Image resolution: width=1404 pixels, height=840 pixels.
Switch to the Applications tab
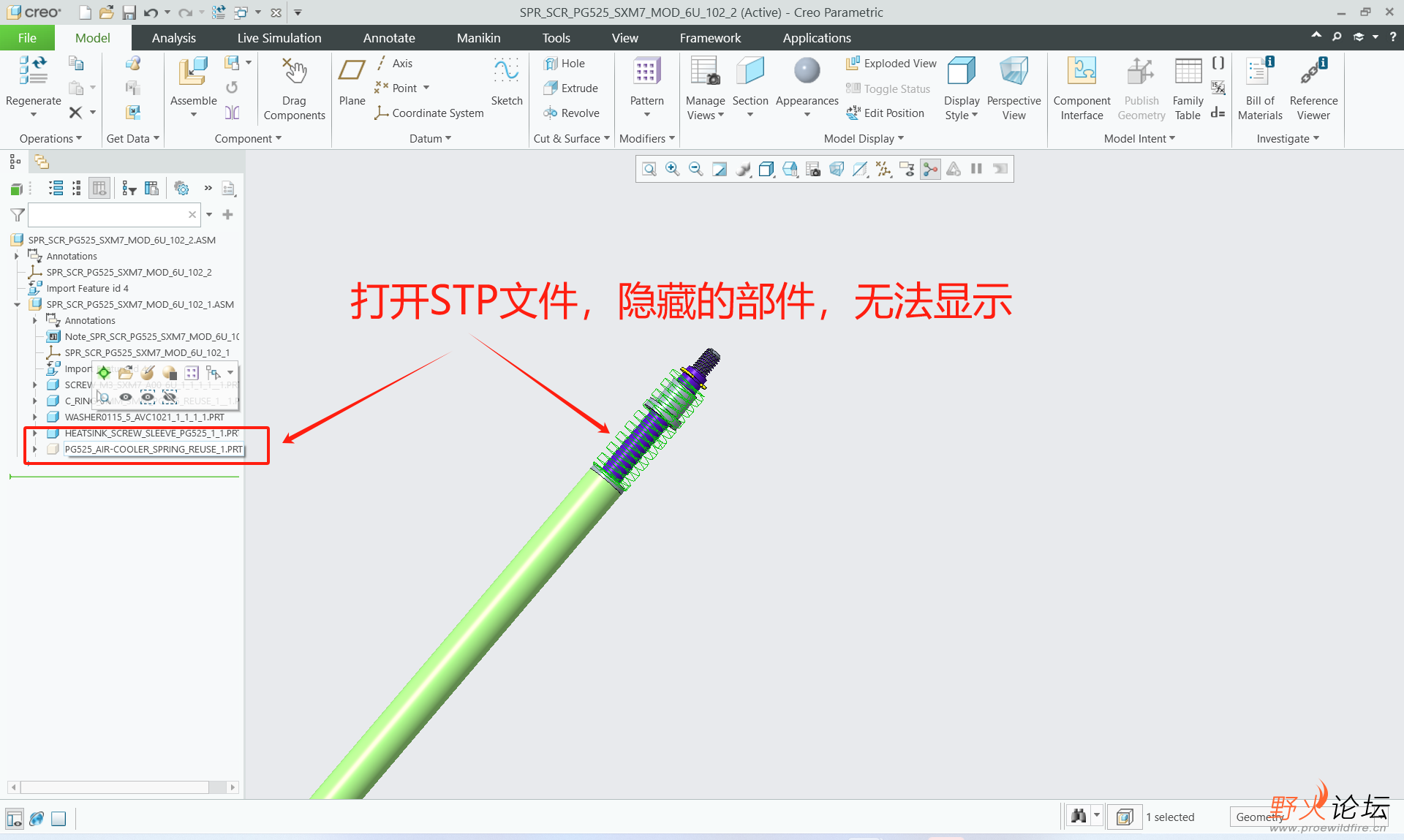point(816,38)
